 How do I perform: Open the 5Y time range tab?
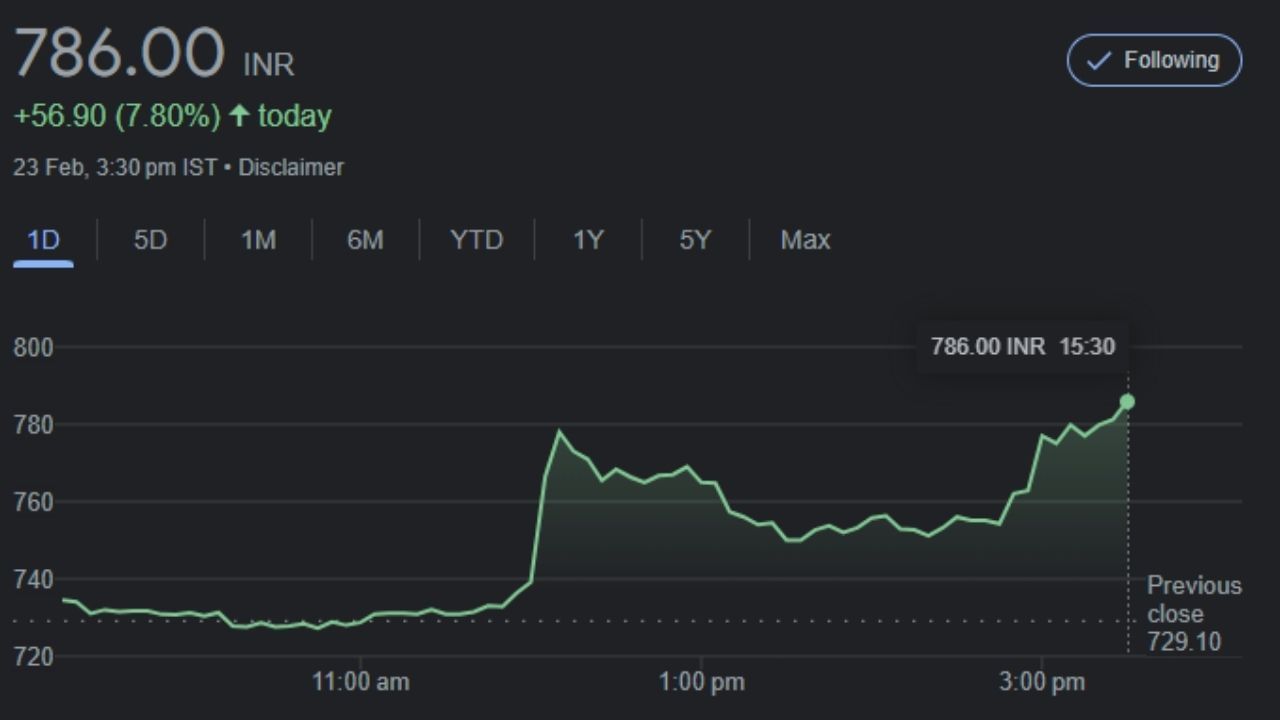coord(695,240)
